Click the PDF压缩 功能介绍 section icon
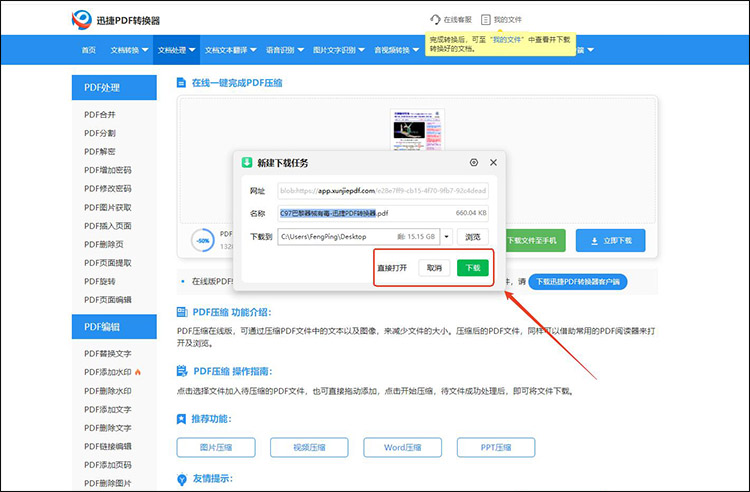The height and width of the screenshot is (492, 750). tap(182, 312)
